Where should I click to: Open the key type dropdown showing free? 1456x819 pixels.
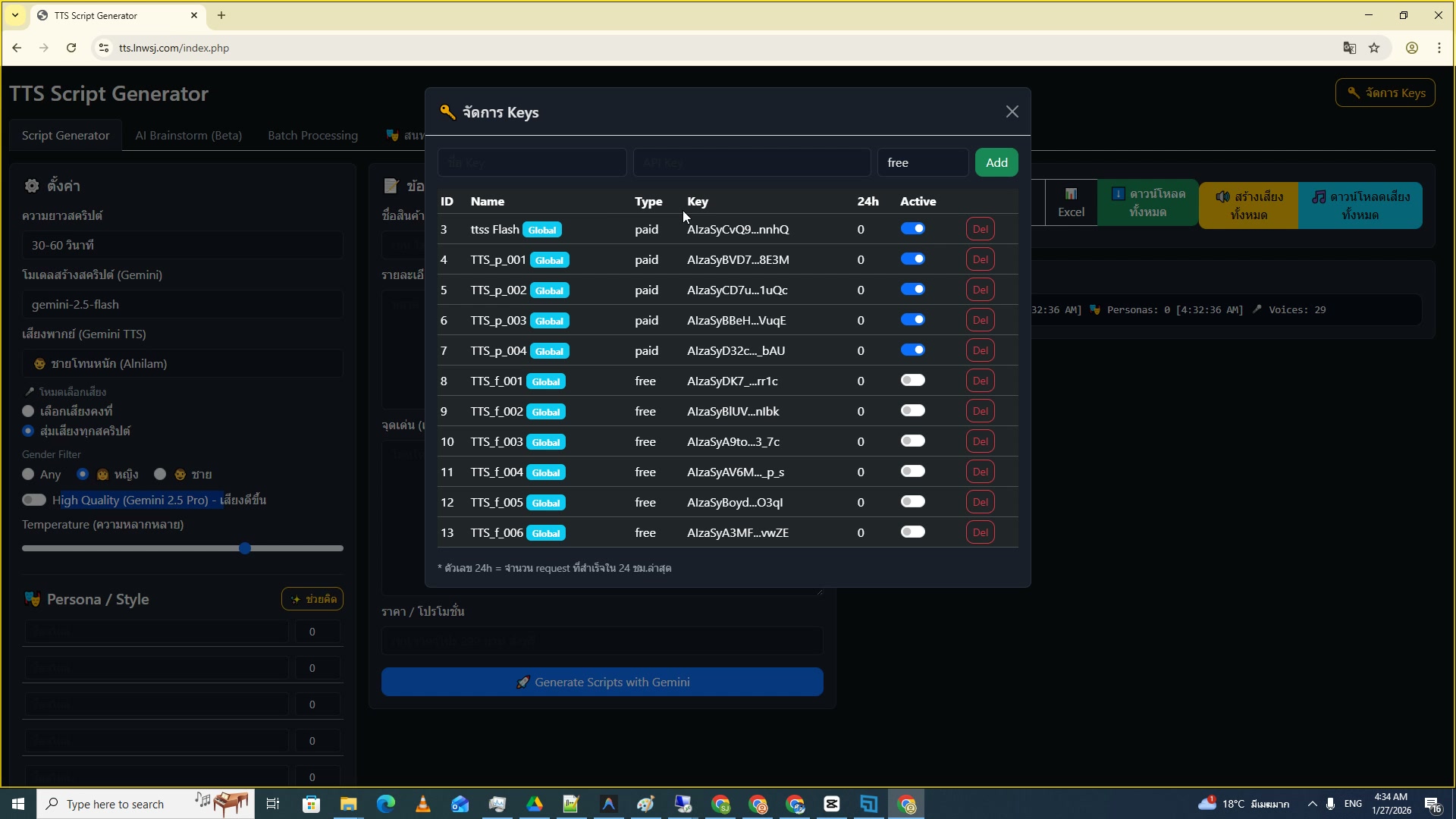922,162
